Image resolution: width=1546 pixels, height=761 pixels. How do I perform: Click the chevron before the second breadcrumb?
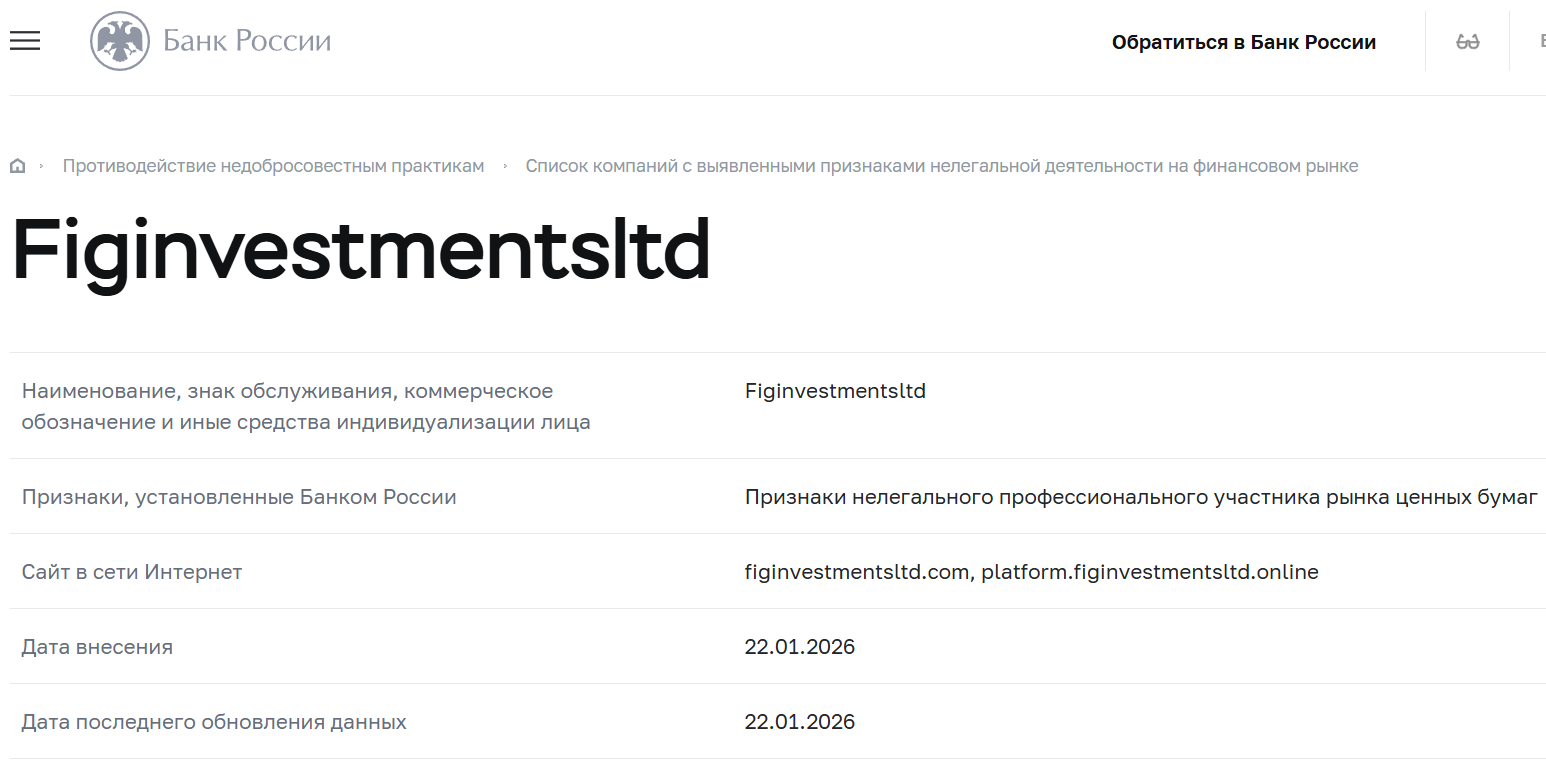[505, 165]
